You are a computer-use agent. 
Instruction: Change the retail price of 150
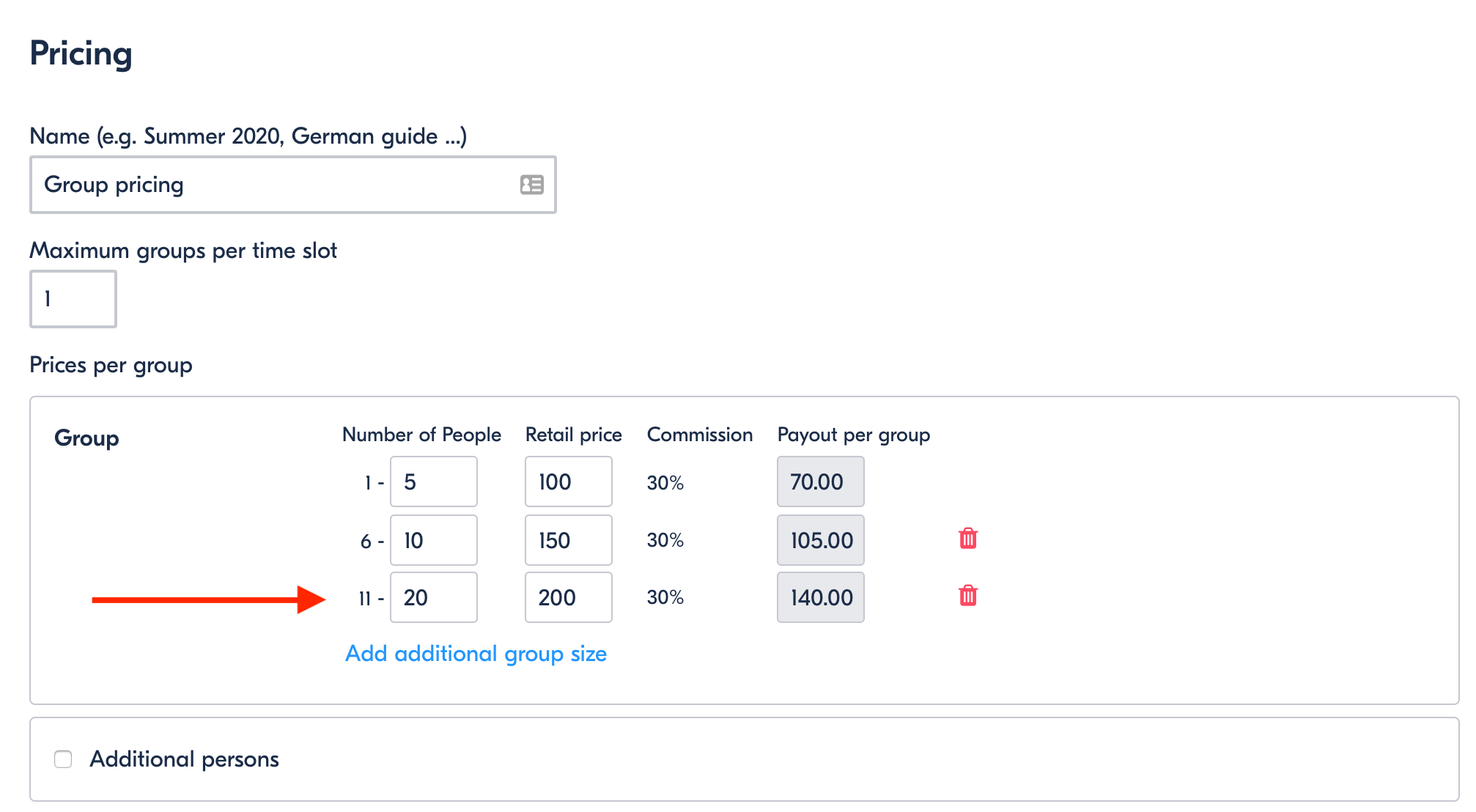[x=569, y=540]
